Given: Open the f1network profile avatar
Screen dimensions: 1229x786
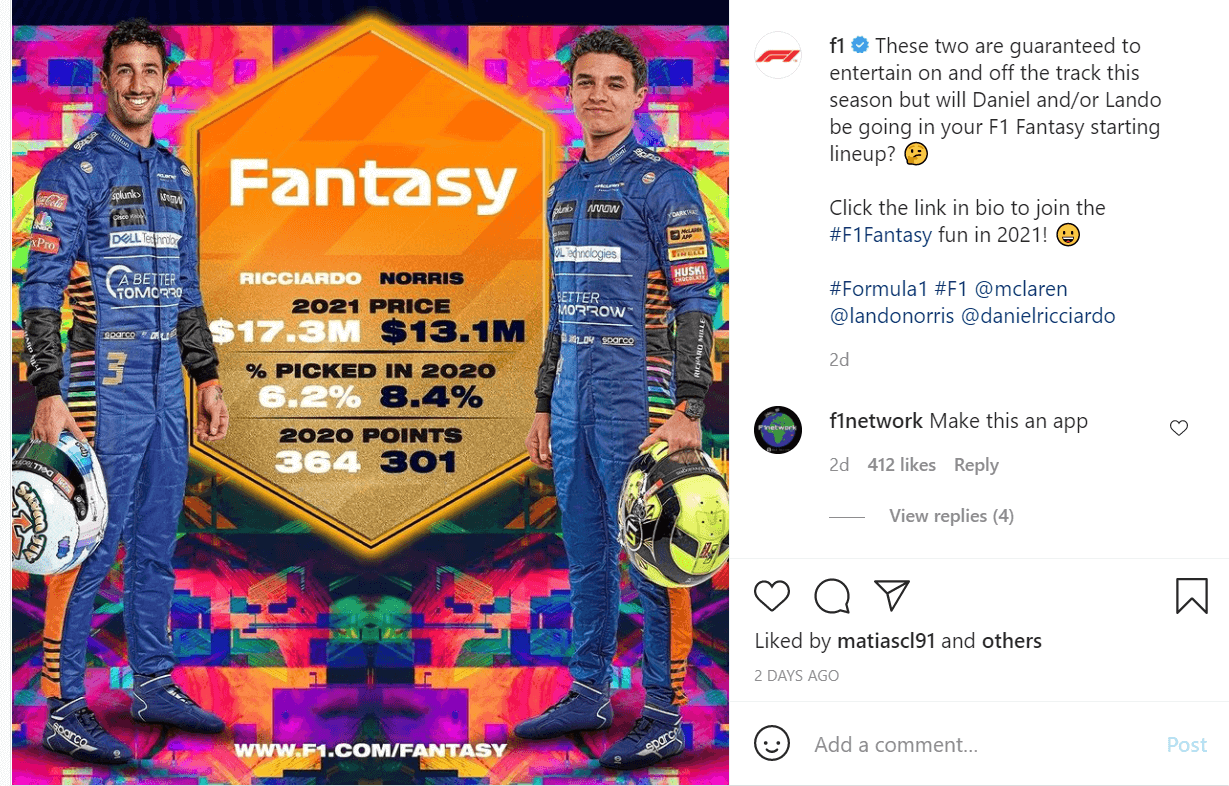Looking at the screenshot, I should click(778, 430).
